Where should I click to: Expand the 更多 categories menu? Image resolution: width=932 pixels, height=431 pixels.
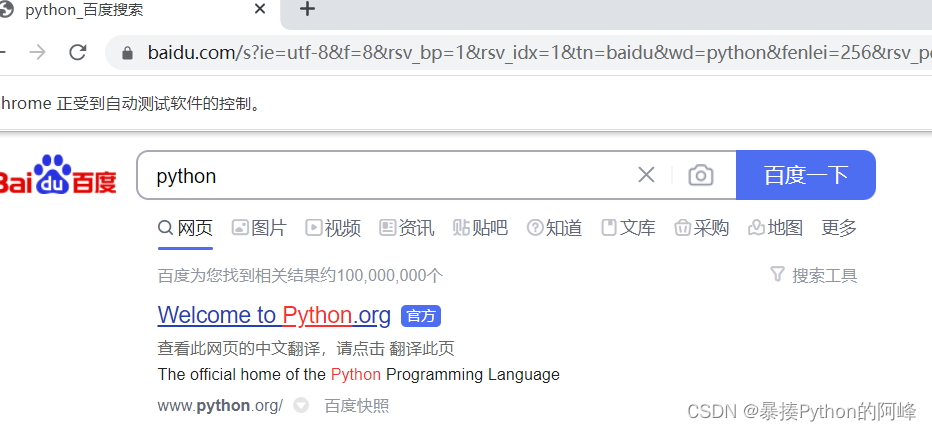tap(839, 228)
